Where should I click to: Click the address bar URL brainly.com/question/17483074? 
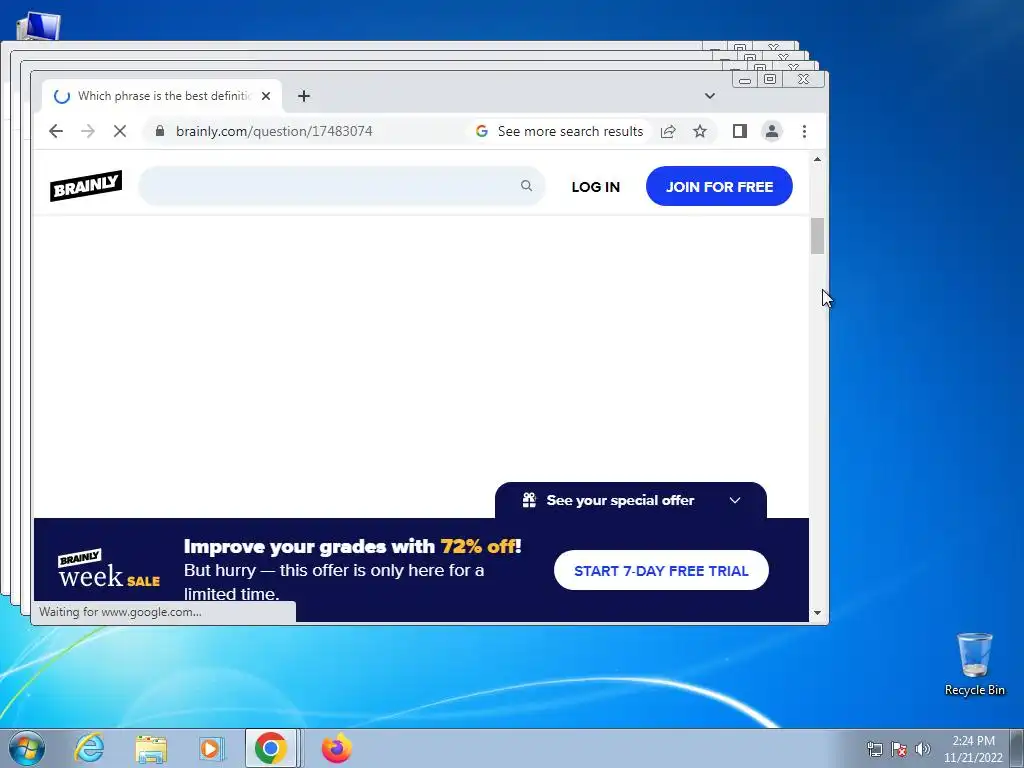click(x=274, y=131)
